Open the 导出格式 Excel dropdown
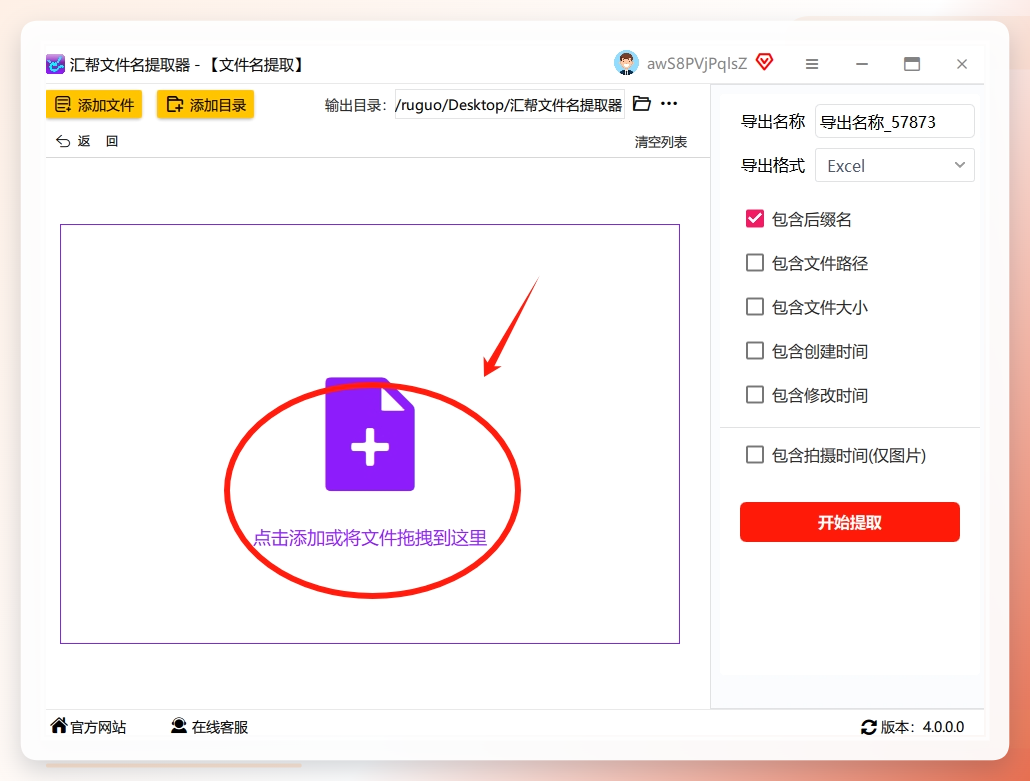1030x781 pixels. tap(894, 166)
